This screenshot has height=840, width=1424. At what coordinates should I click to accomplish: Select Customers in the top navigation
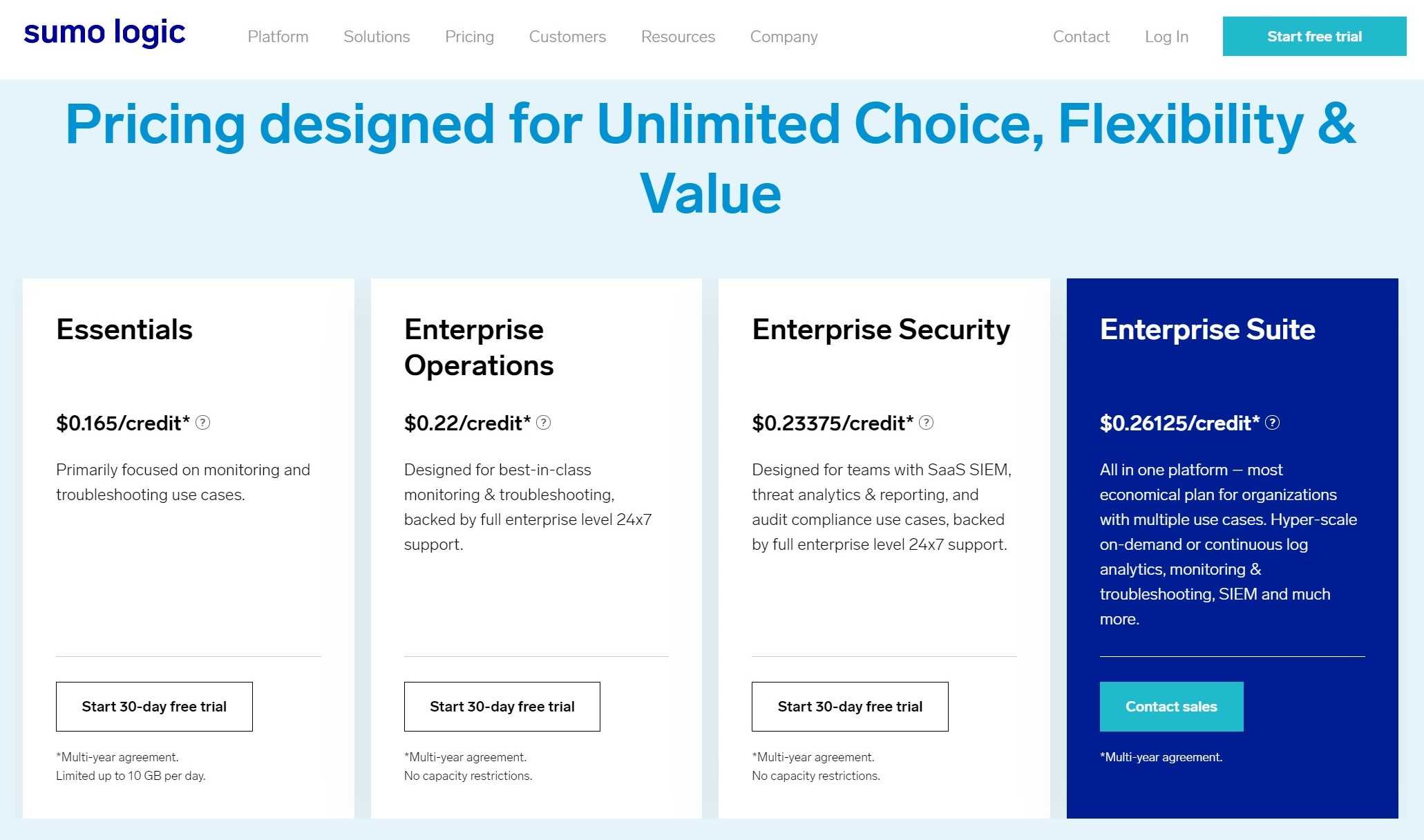(x=567, y=37)
